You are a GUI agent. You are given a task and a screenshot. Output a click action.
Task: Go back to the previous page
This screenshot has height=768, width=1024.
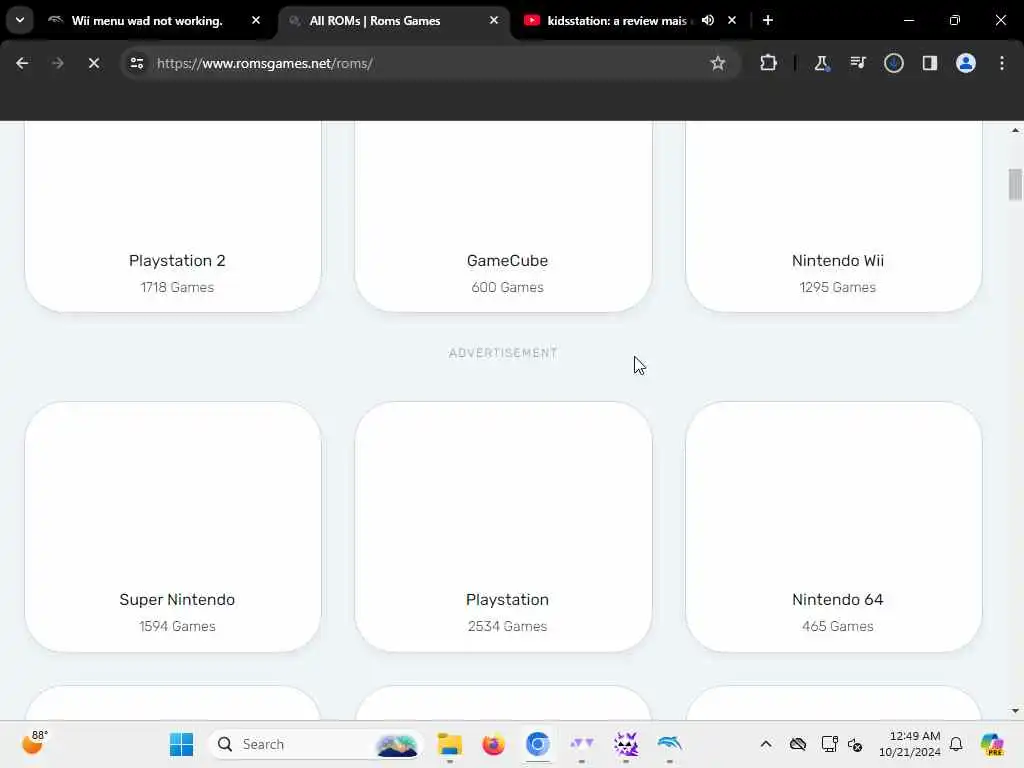(x=22, y=63)
